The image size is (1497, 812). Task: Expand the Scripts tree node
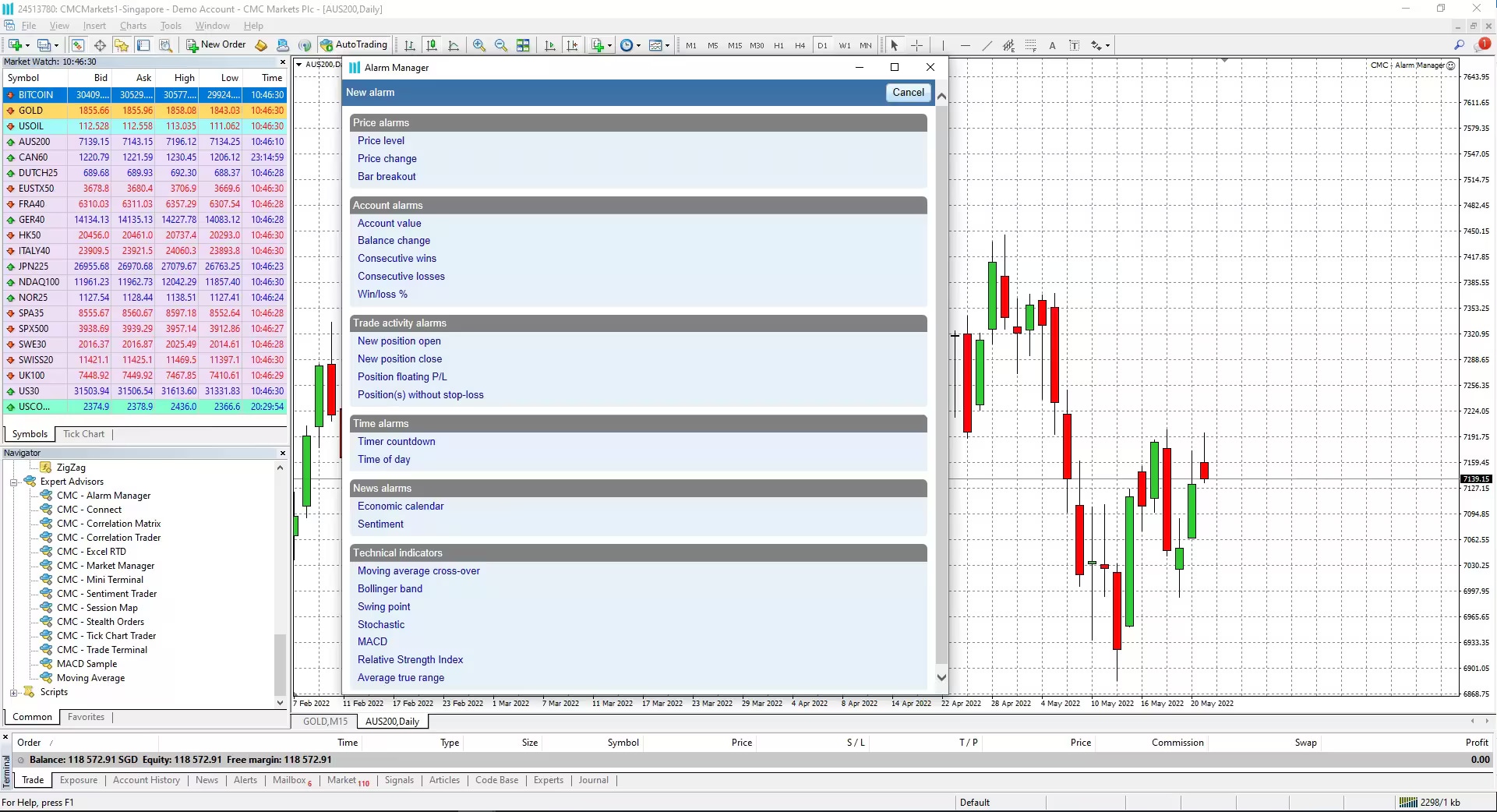[13, 692]
